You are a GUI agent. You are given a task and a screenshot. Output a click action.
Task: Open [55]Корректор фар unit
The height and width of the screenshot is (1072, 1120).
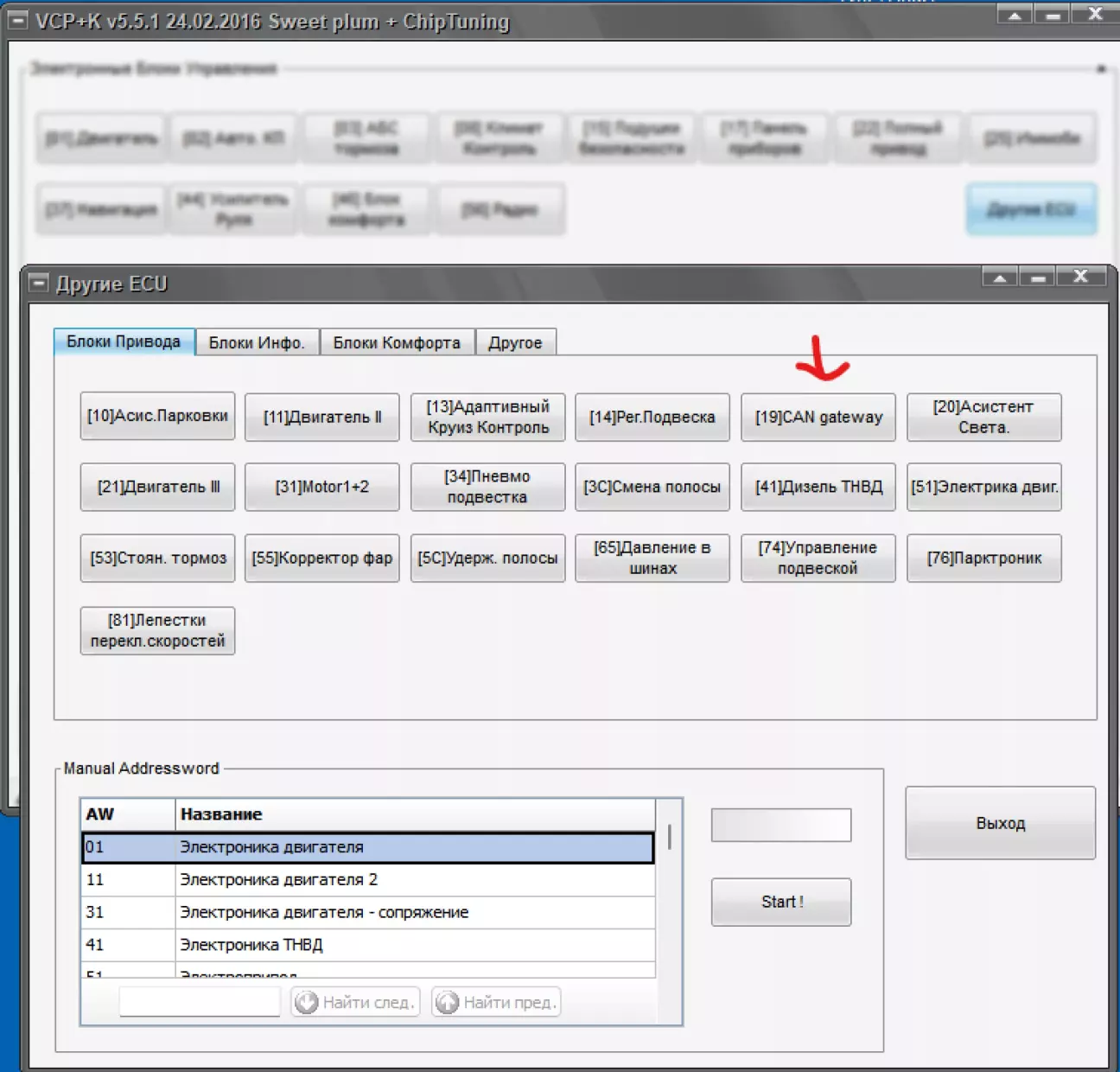click(x=321, y=558)
